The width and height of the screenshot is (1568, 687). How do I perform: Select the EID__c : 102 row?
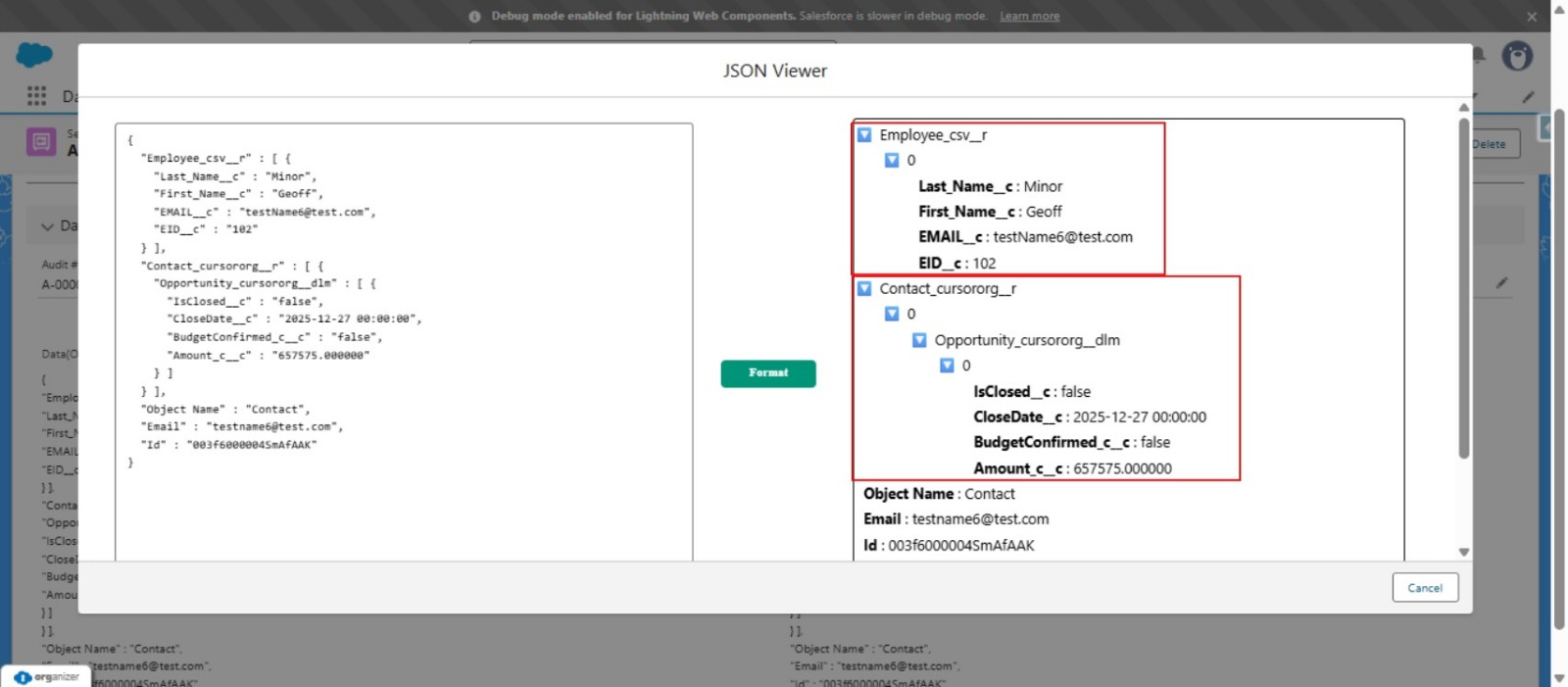[956, 264]
